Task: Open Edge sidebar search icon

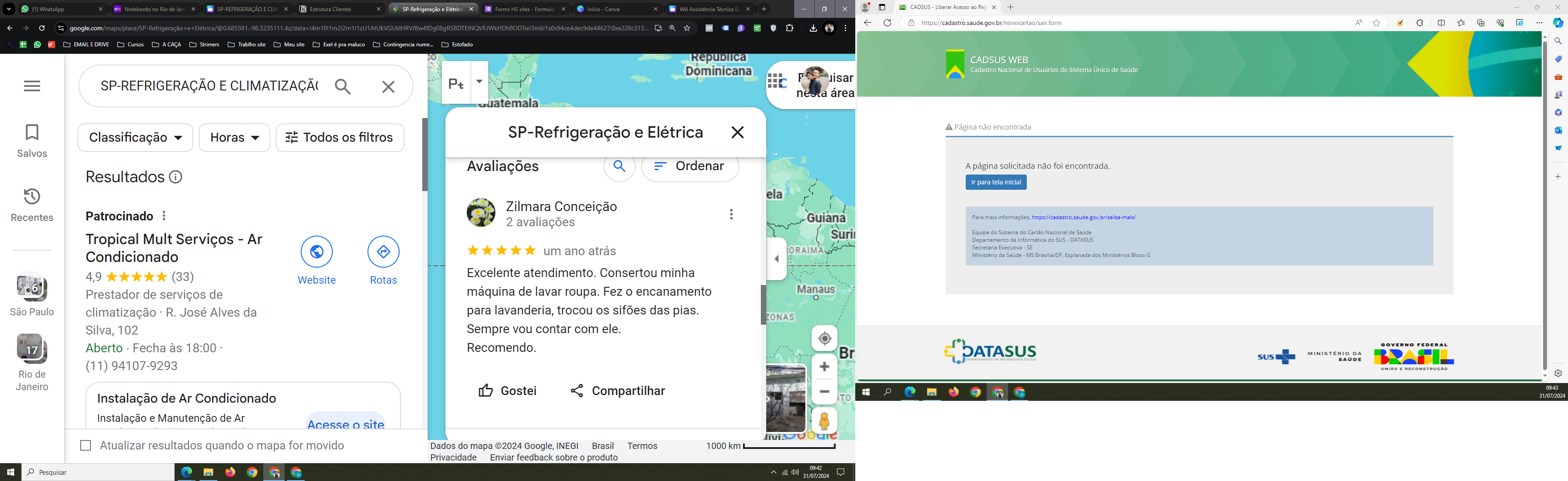Action: click(1558, 41)
